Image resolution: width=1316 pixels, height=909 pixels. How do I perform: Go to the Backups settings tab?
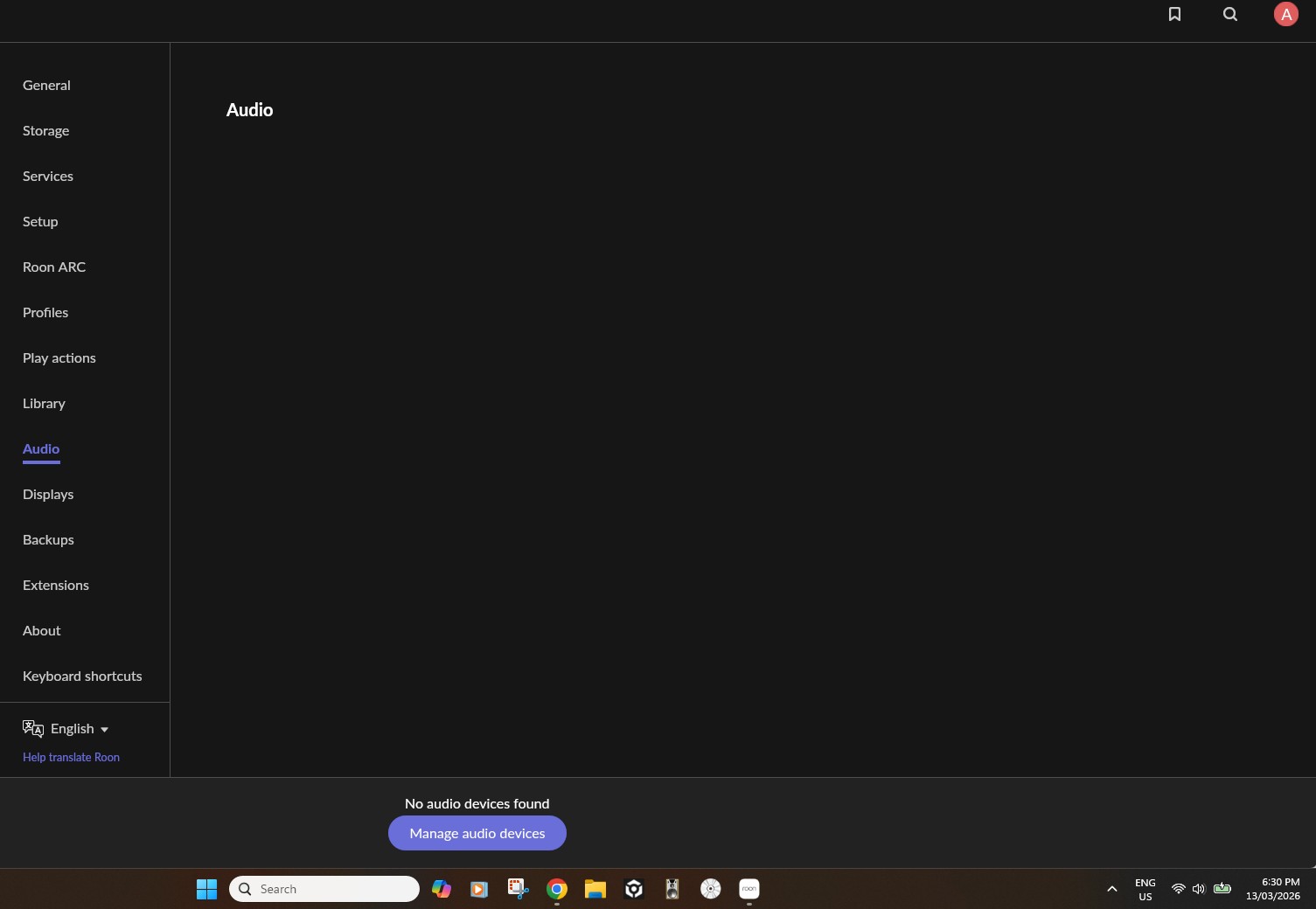[x=48, y=540]
